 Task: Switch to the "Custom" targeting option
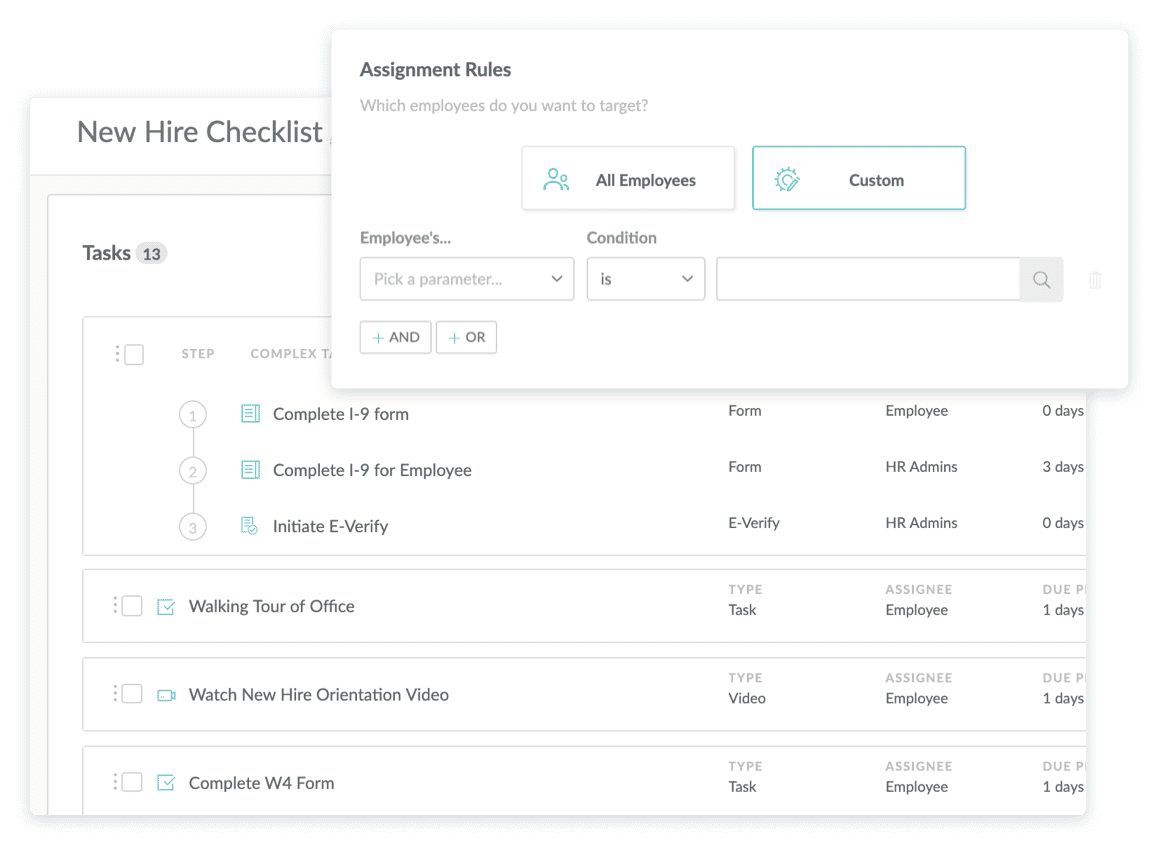click(x=859, y=178)
